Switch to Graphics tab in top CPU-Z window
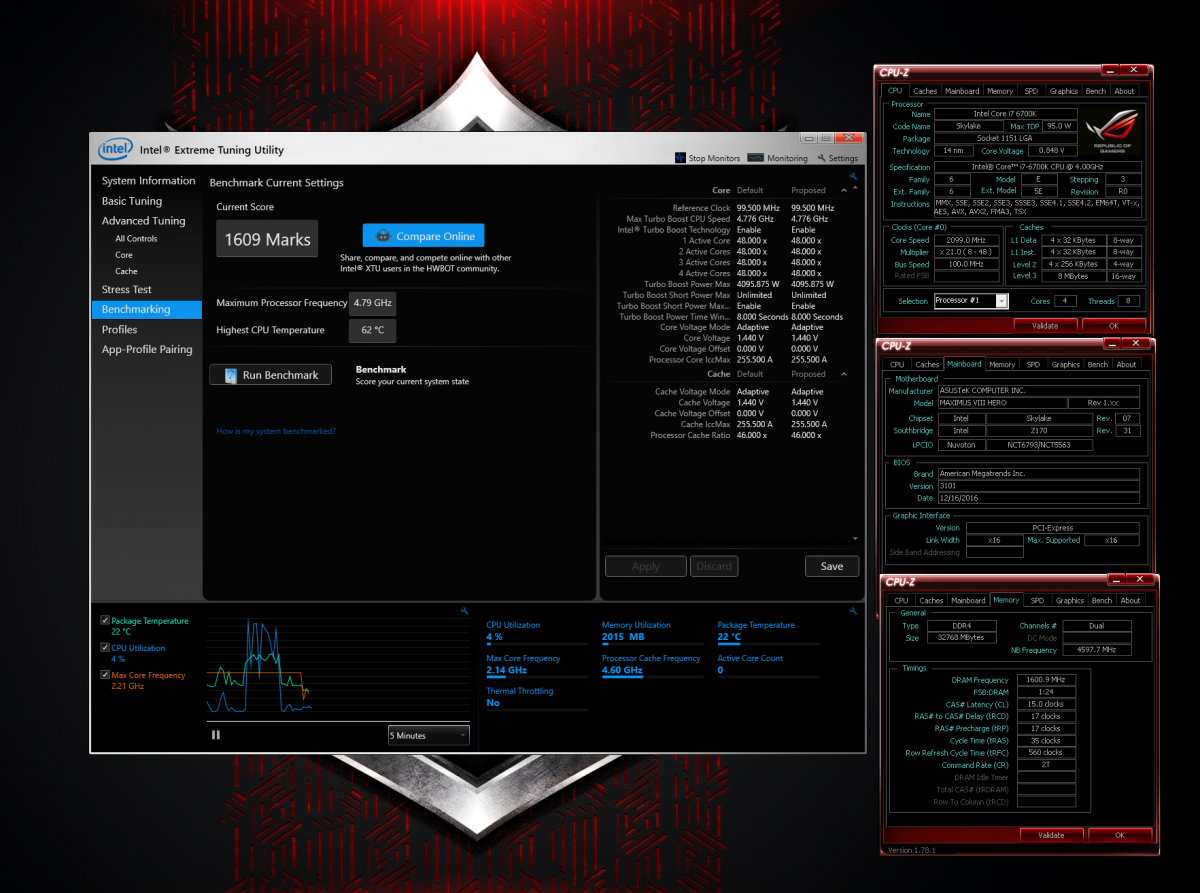The height and width of the screenshot is (893, 1200). click(x=1064, y=91)
